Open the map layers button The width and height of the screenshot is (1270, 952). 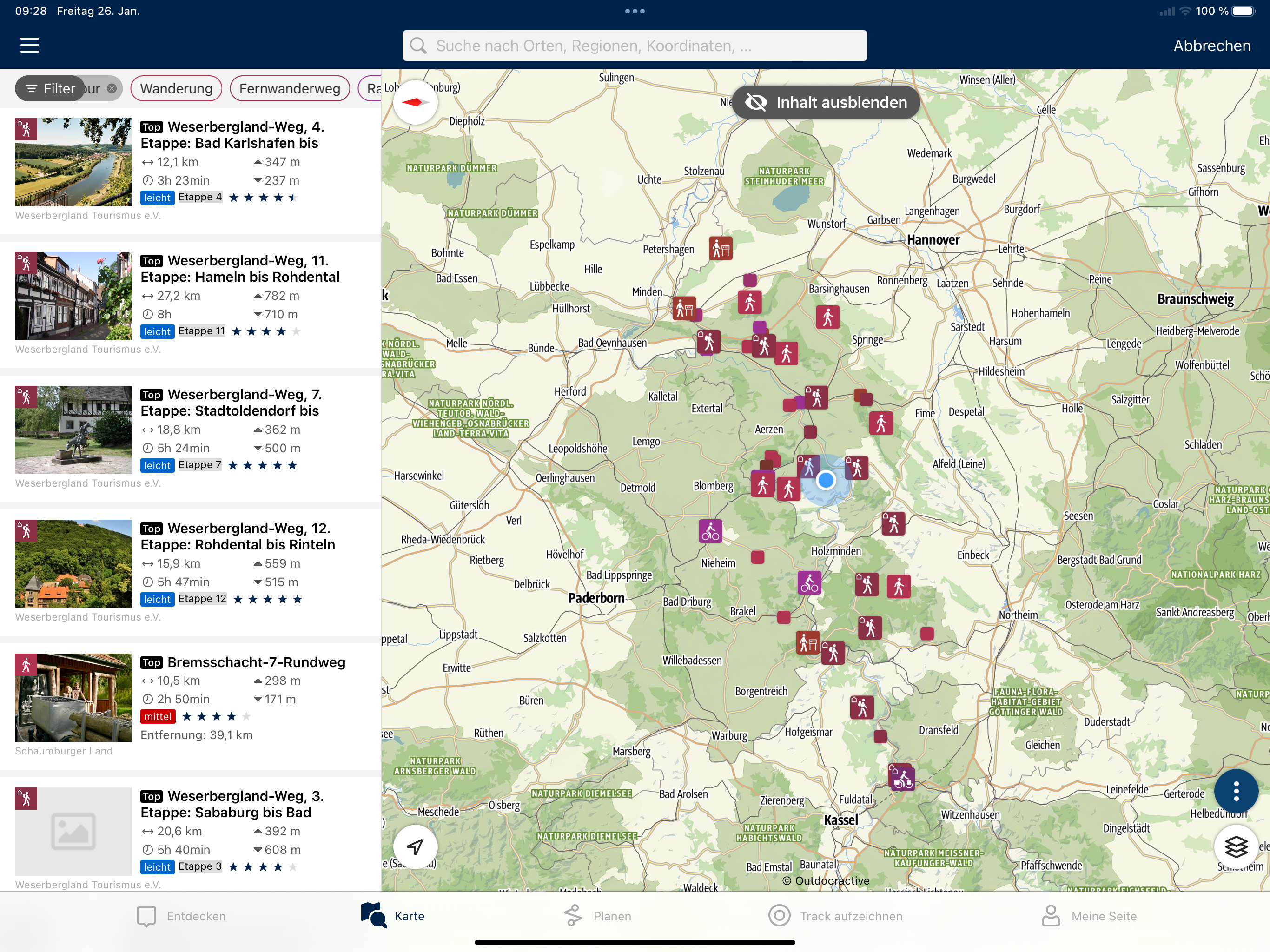[1236, 846]
